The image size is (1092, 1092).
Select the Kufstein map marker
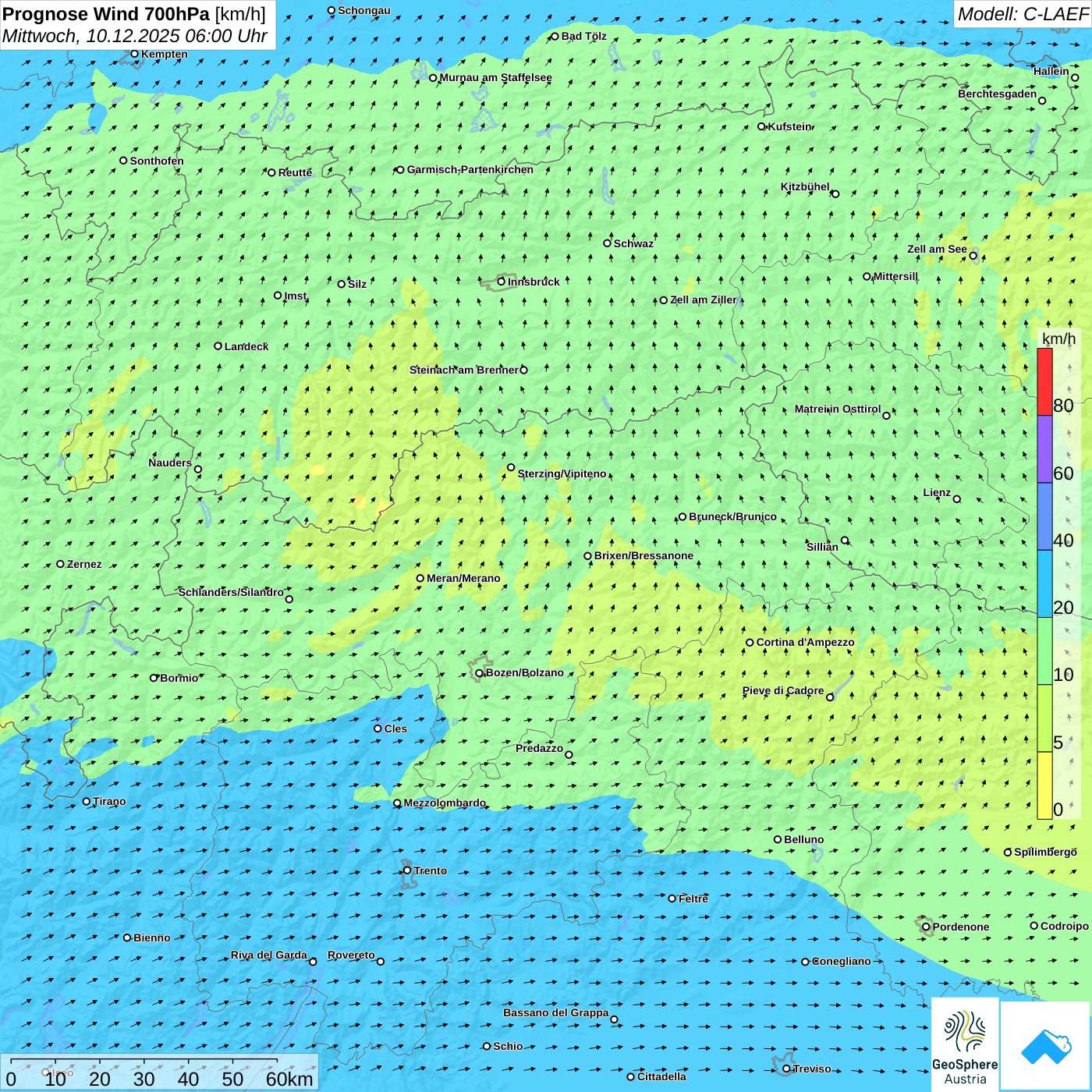pyautogui.click(x=762, y=126)
